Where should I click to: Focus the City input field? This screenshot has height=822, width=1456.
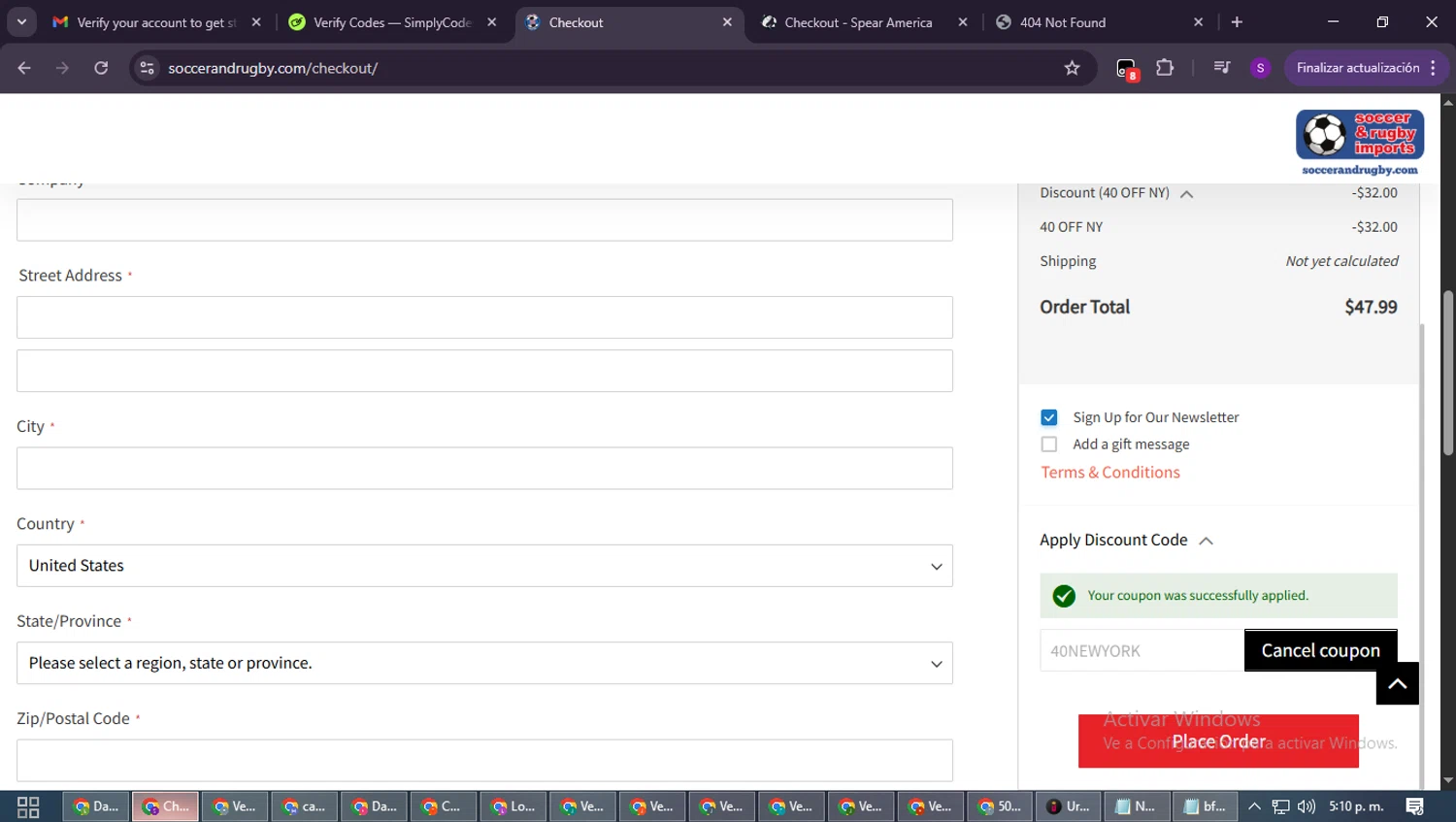point(484,469)
